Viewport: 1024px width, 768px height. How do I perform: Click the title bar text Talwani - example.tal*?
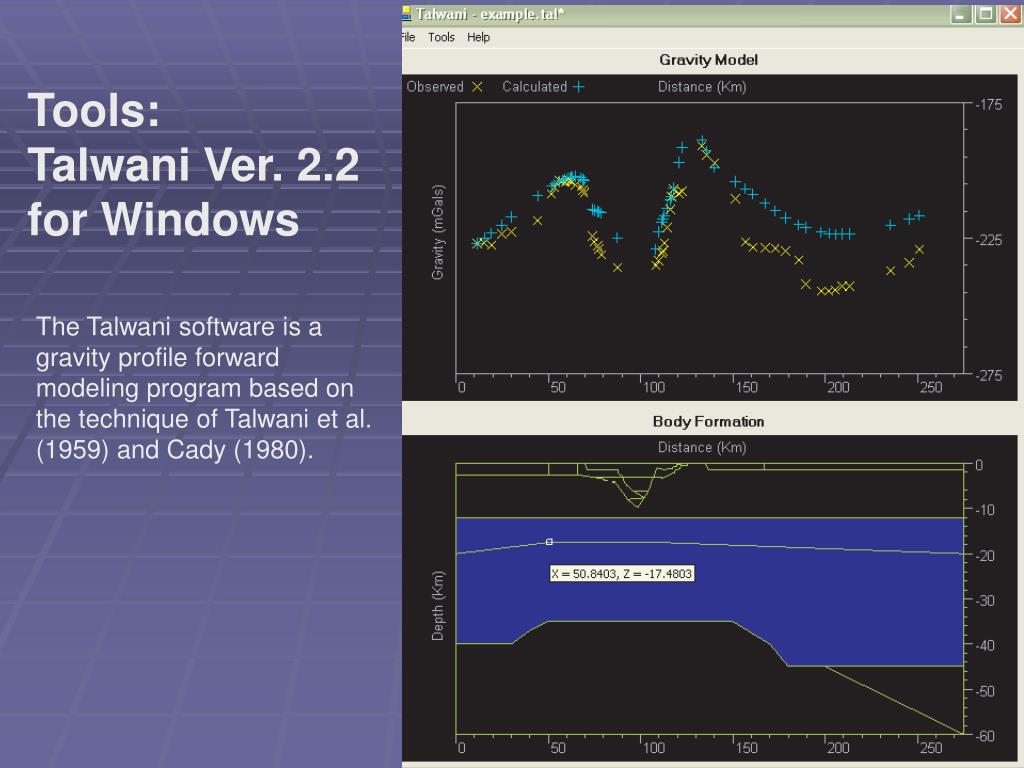pos(490,14)
